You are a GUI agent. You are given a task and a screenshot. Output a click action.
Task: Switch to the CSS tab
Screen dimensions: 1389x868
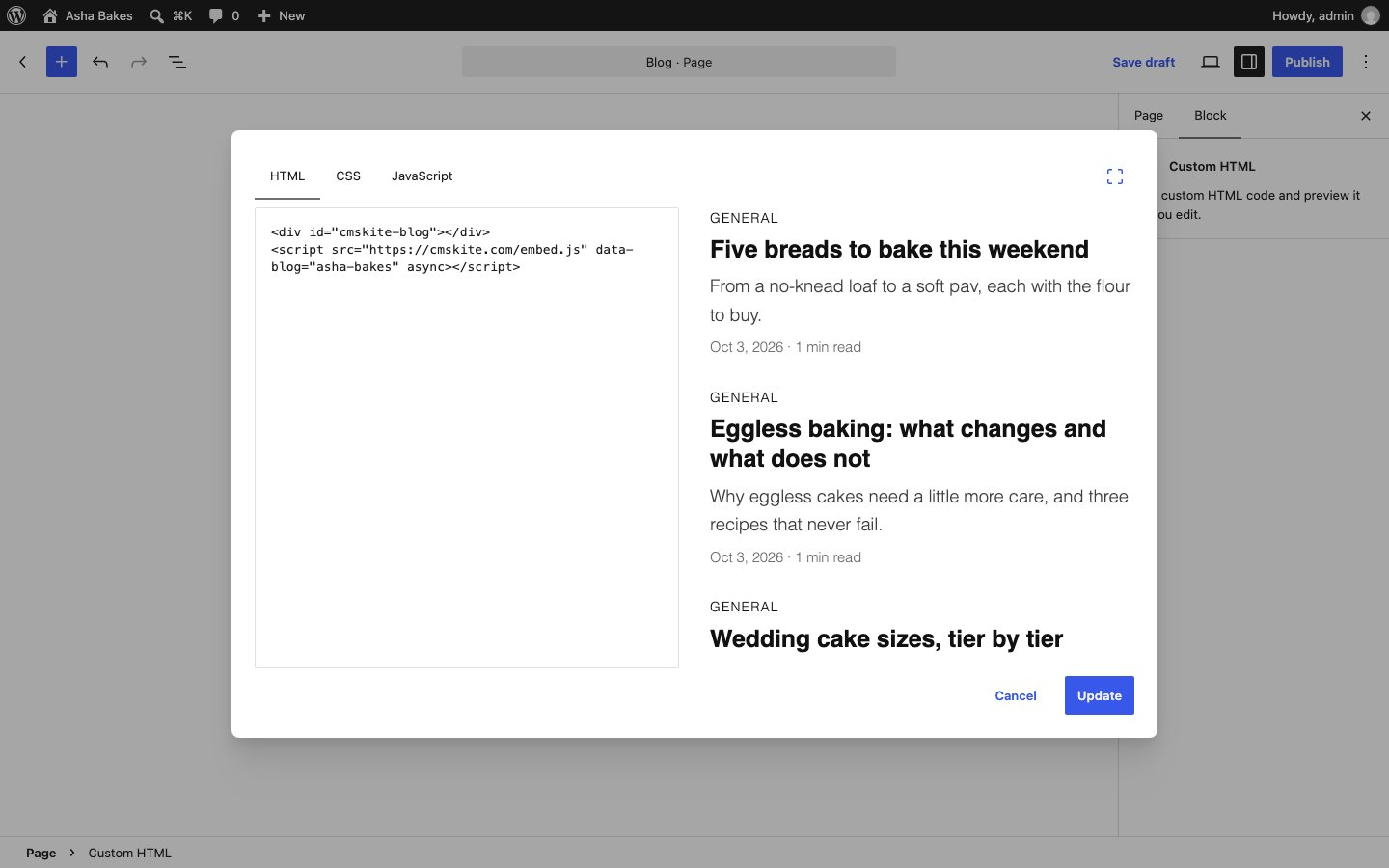[348, 176]
